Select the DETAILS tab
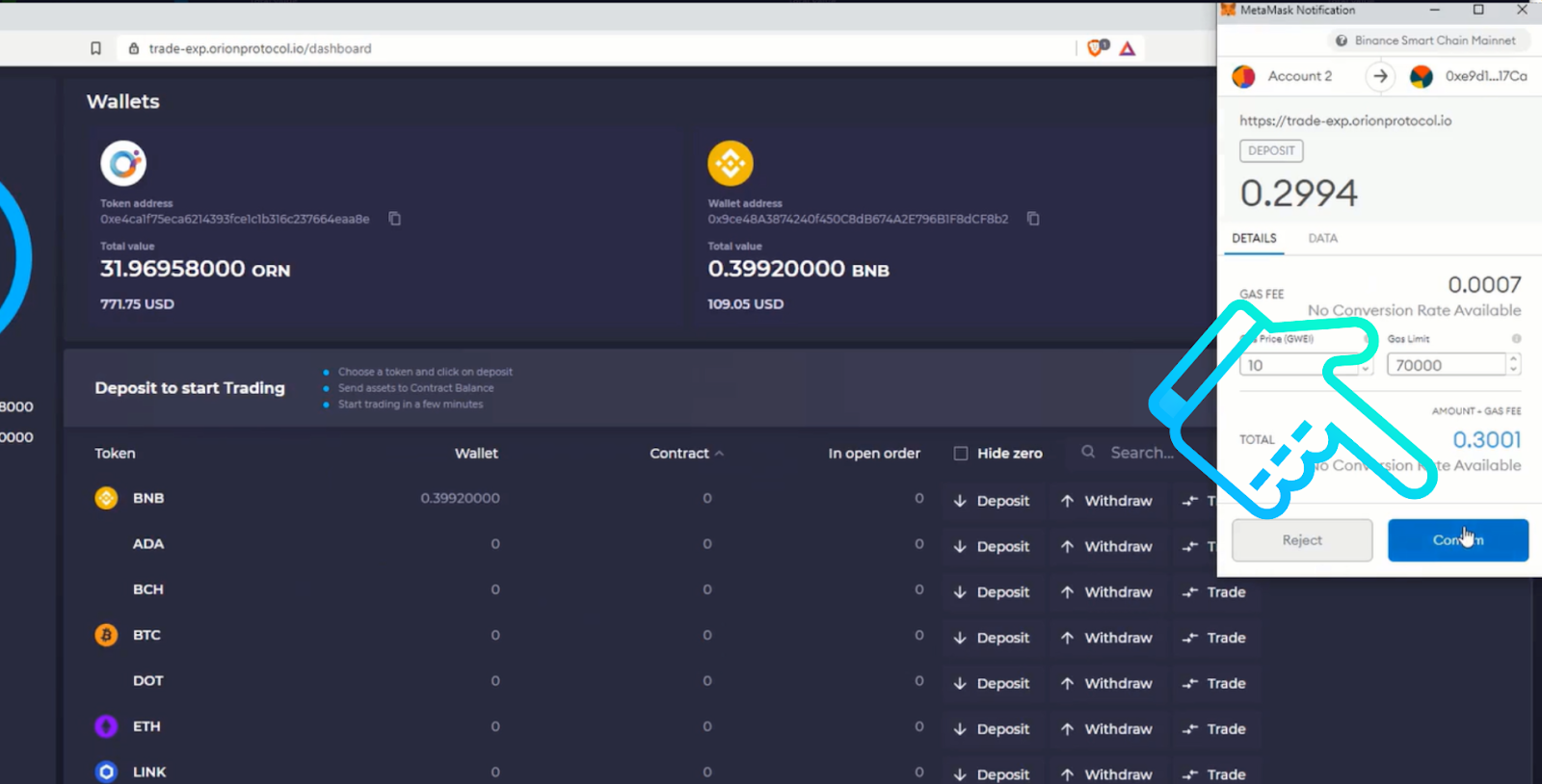The height and width of the screenshot is (784, 1542). pos(1254,238)
